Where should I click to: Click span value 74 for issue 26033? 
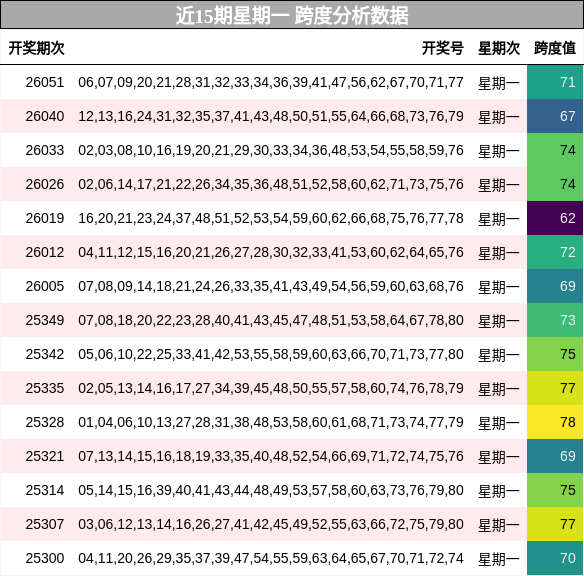coord(555,150)
